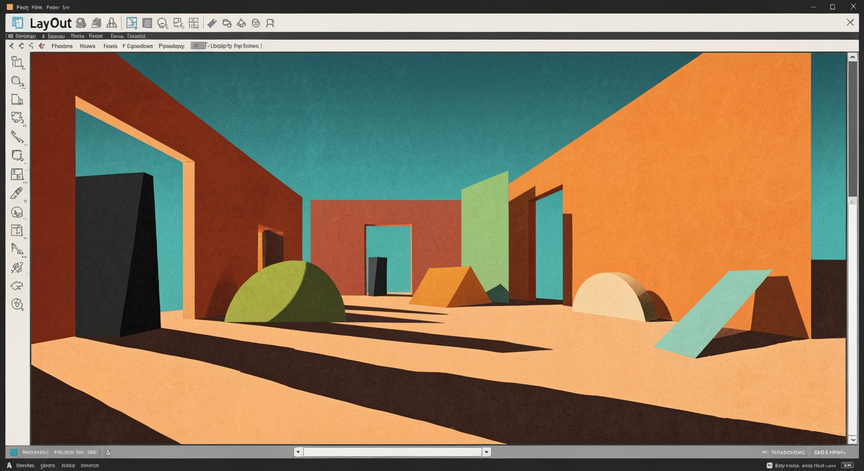Click the horizontal scrollbar right arrow
The height and width of the screenshot is (471, 864).
coord(487,452)
